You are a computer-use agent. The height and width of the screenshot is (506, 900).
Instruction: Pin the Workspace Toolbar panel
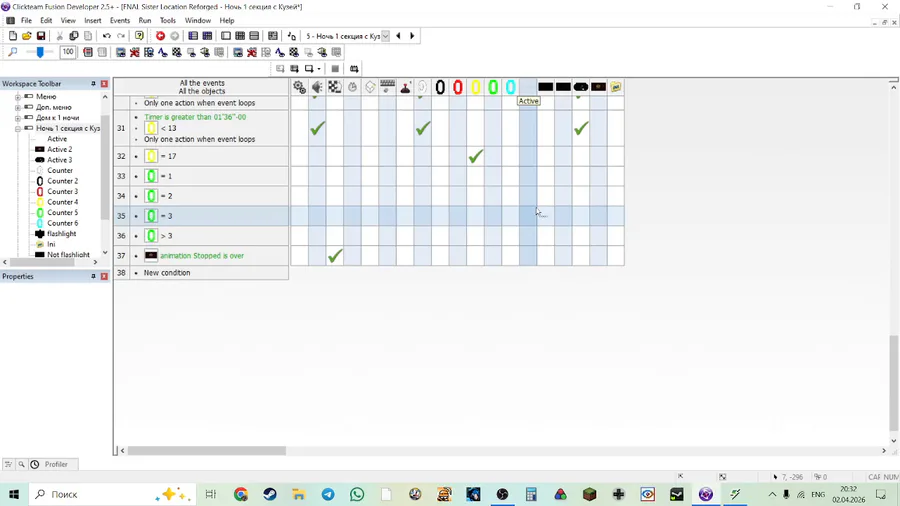[x=93, y=84]
